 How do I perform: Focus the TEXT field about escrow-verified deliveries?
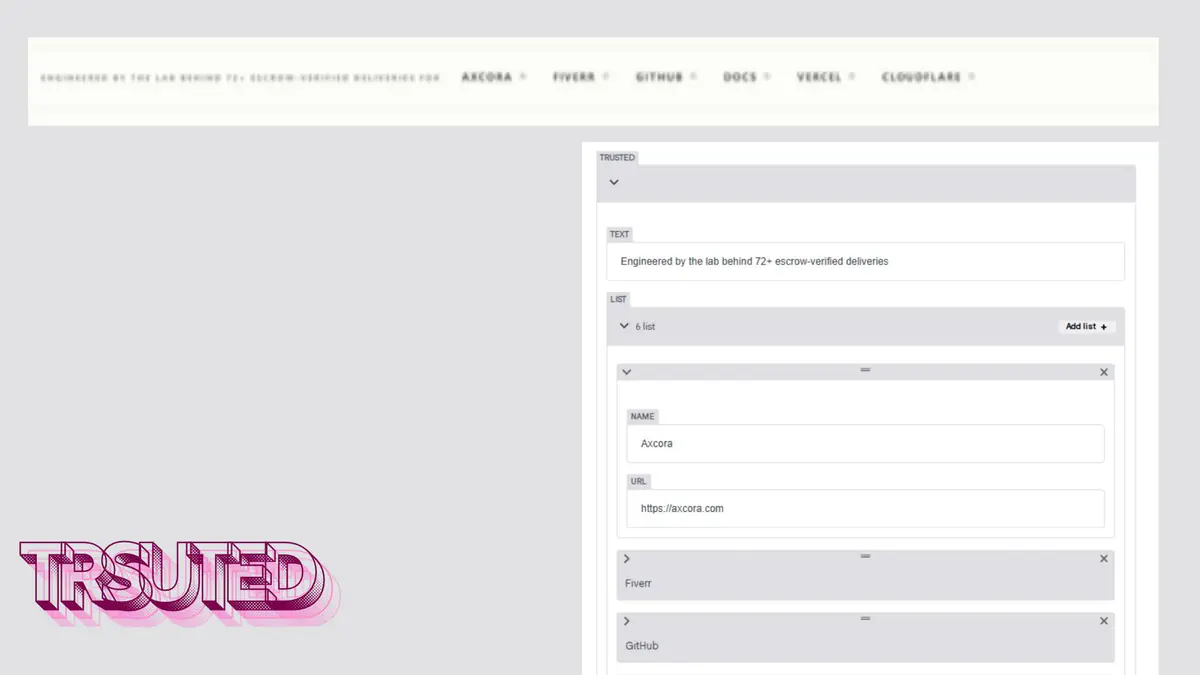tap(866, 261)
